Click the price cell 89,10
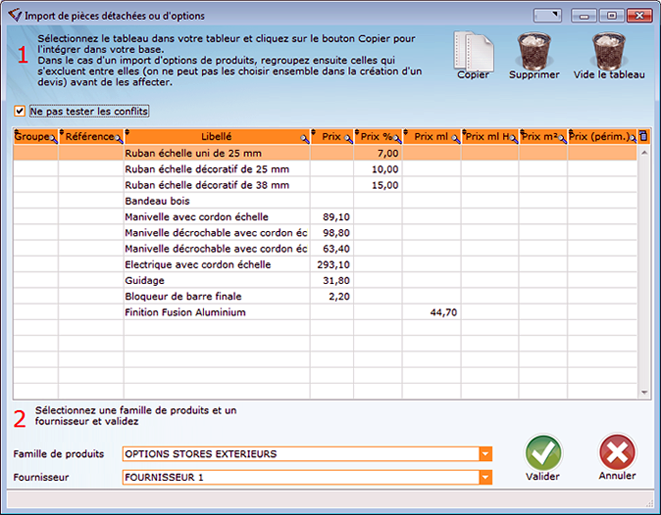 (332, 217)
